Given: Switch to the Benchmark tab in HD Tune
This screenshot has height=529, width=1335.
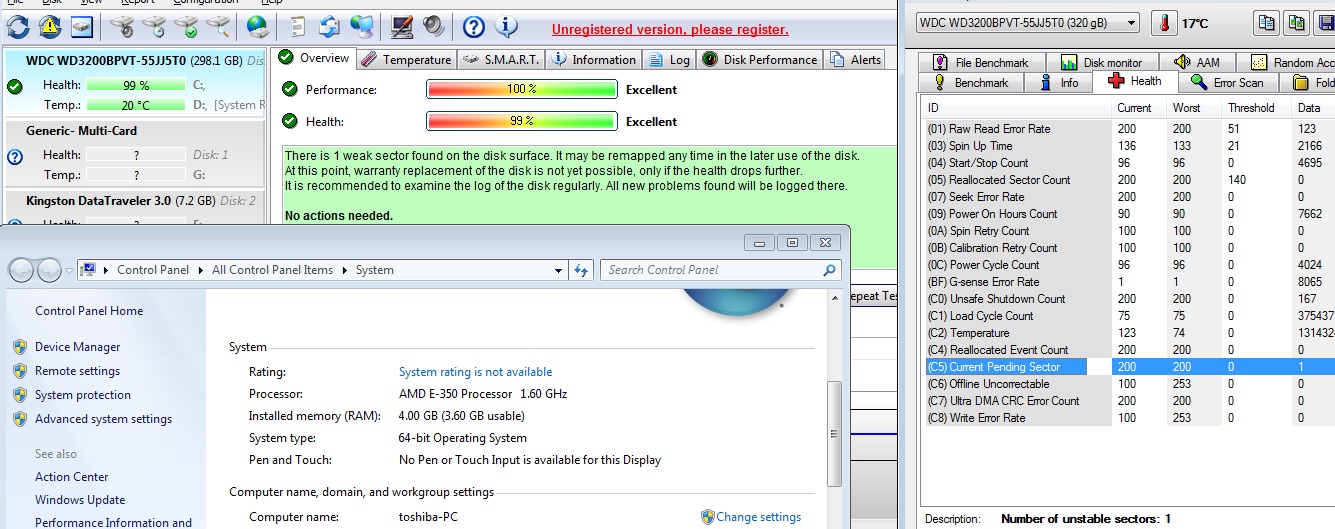Looking at the screenshot, I should [972, 82].
